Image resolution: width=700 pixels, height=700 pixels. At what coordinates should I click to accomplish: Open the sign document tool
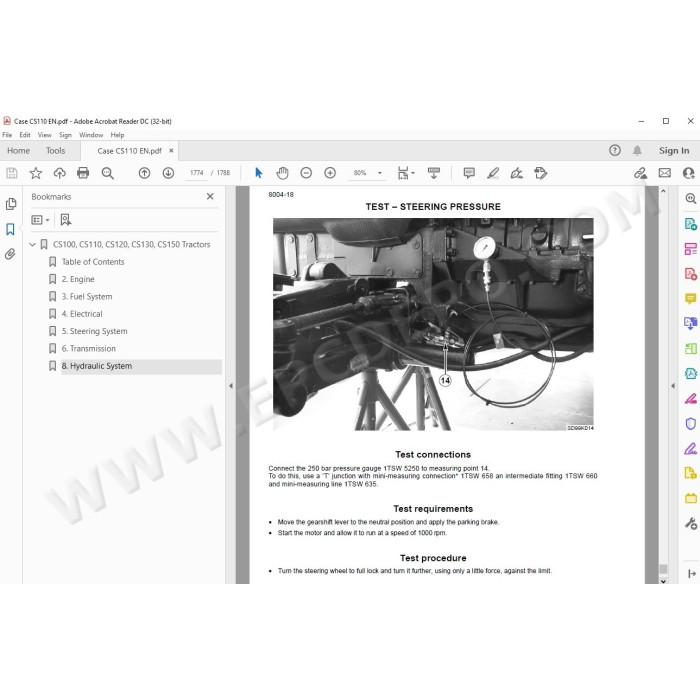[517, 173]
